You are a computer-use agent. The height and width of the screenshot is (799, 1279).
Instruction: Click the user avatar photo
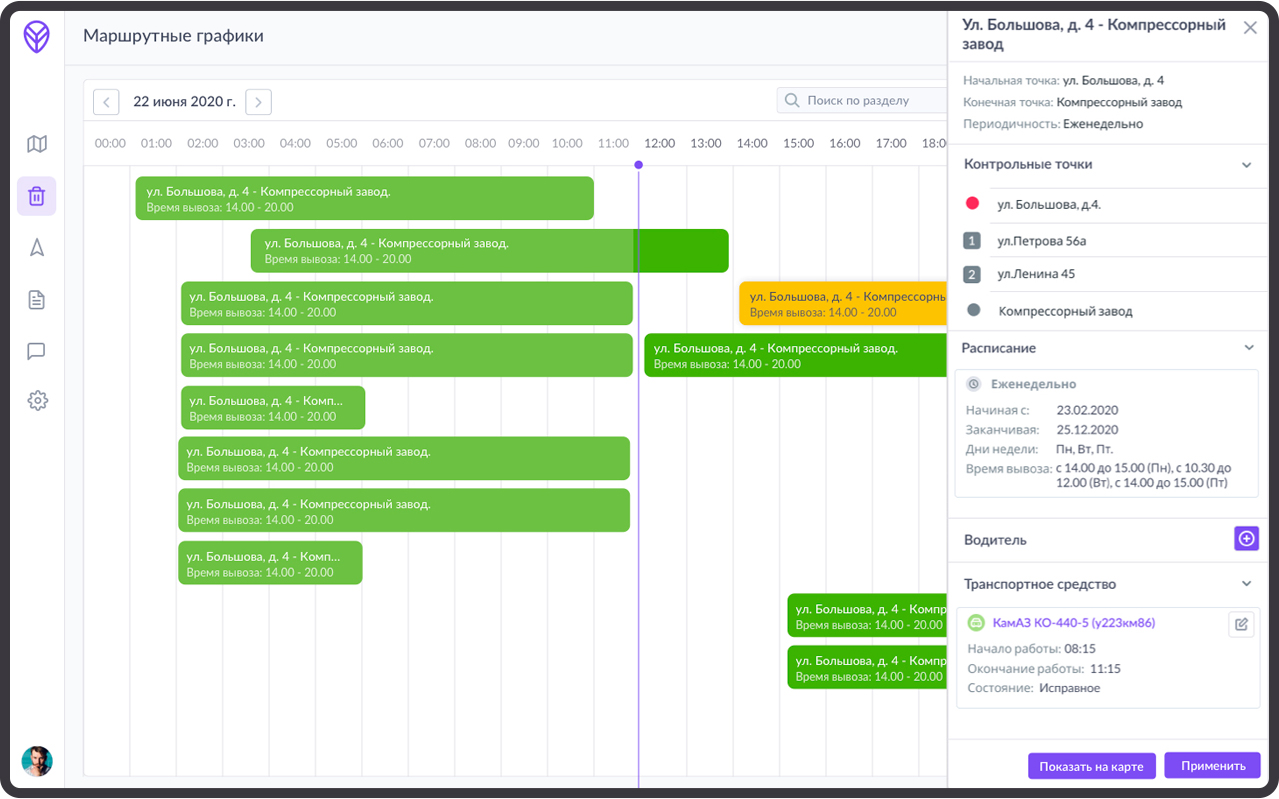(37, 761)
